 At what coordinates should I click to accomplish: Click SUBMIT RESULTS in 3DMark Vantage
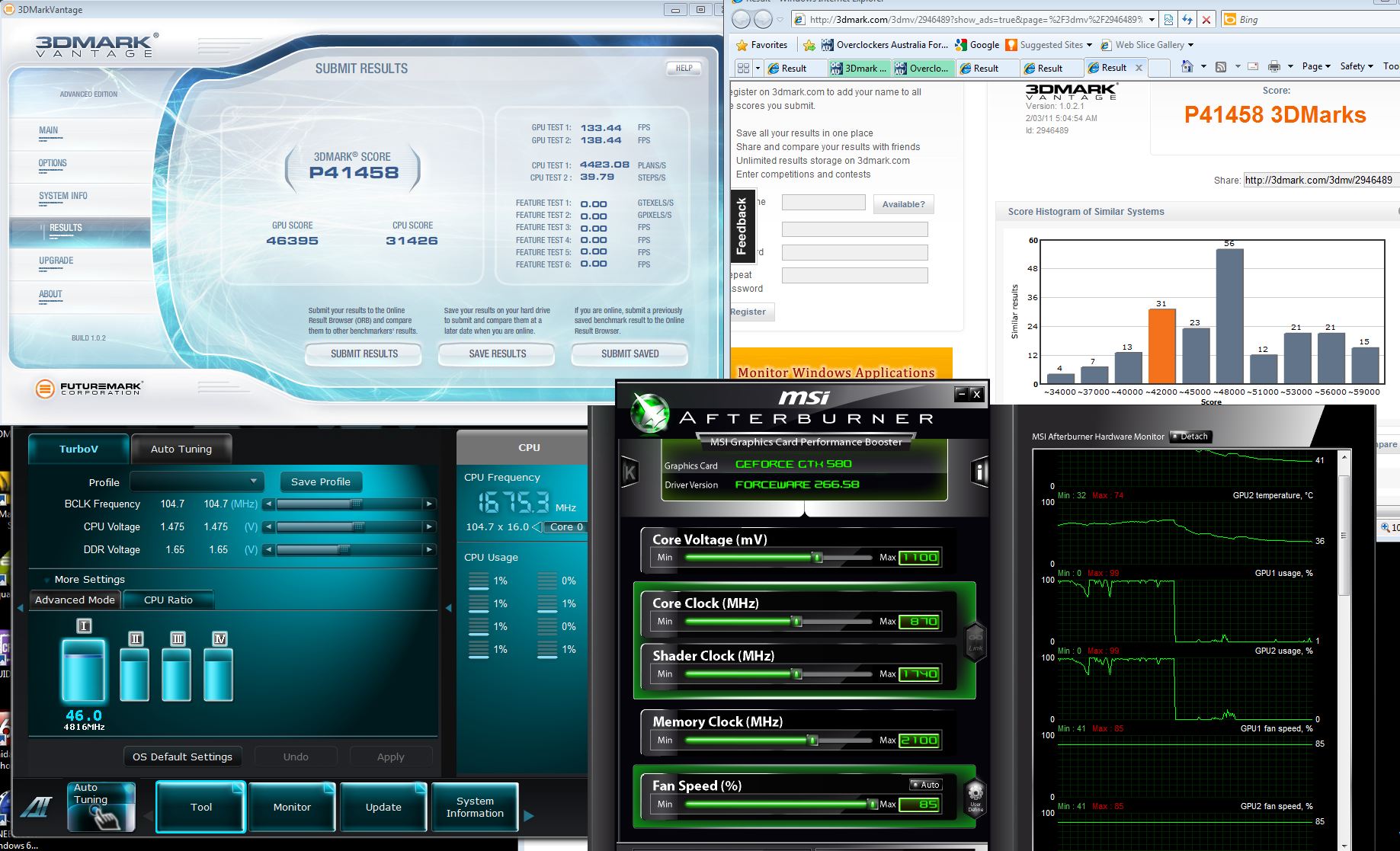pyautogui.click(x=364, y=354)
